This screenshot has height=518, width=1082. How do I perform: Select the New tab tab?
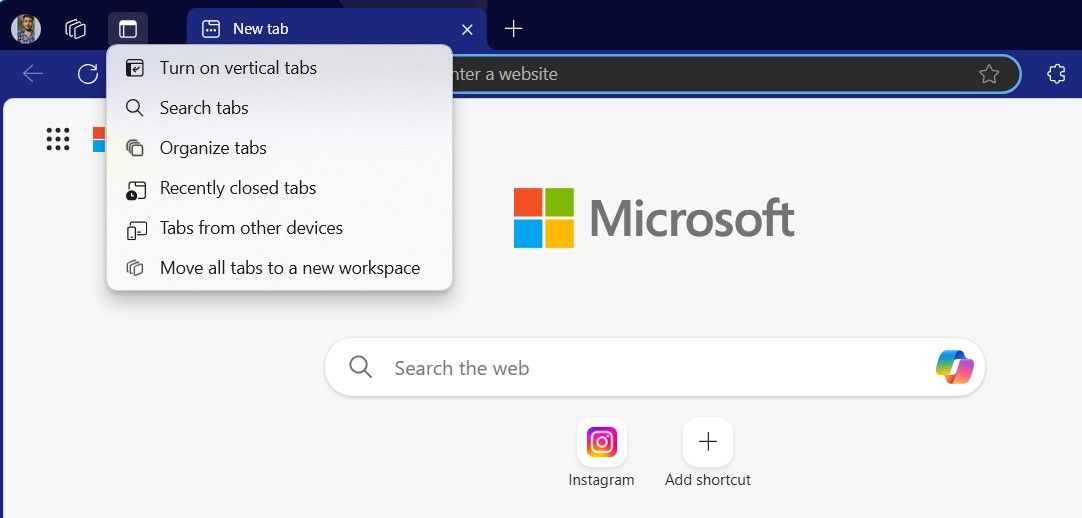click(337, 29)
